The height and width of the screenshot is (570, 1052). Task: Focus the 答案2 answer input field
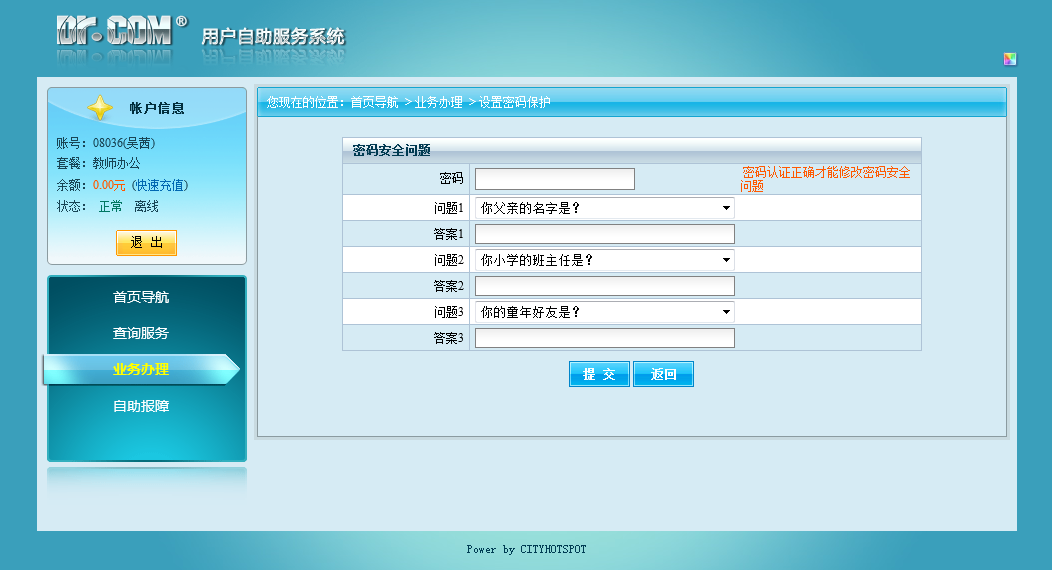click(x=604, y=286)
